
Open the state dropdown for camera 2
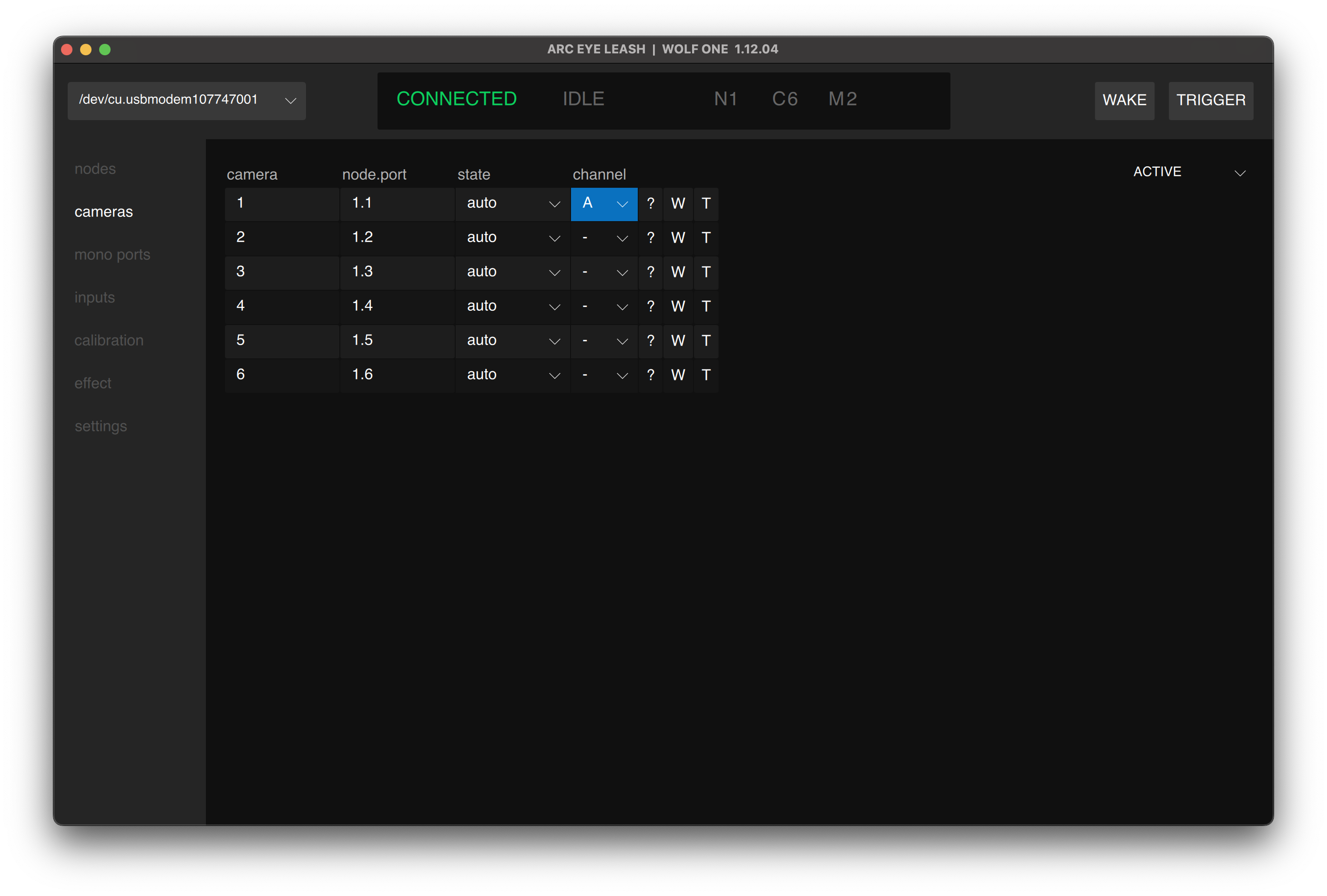511,238
